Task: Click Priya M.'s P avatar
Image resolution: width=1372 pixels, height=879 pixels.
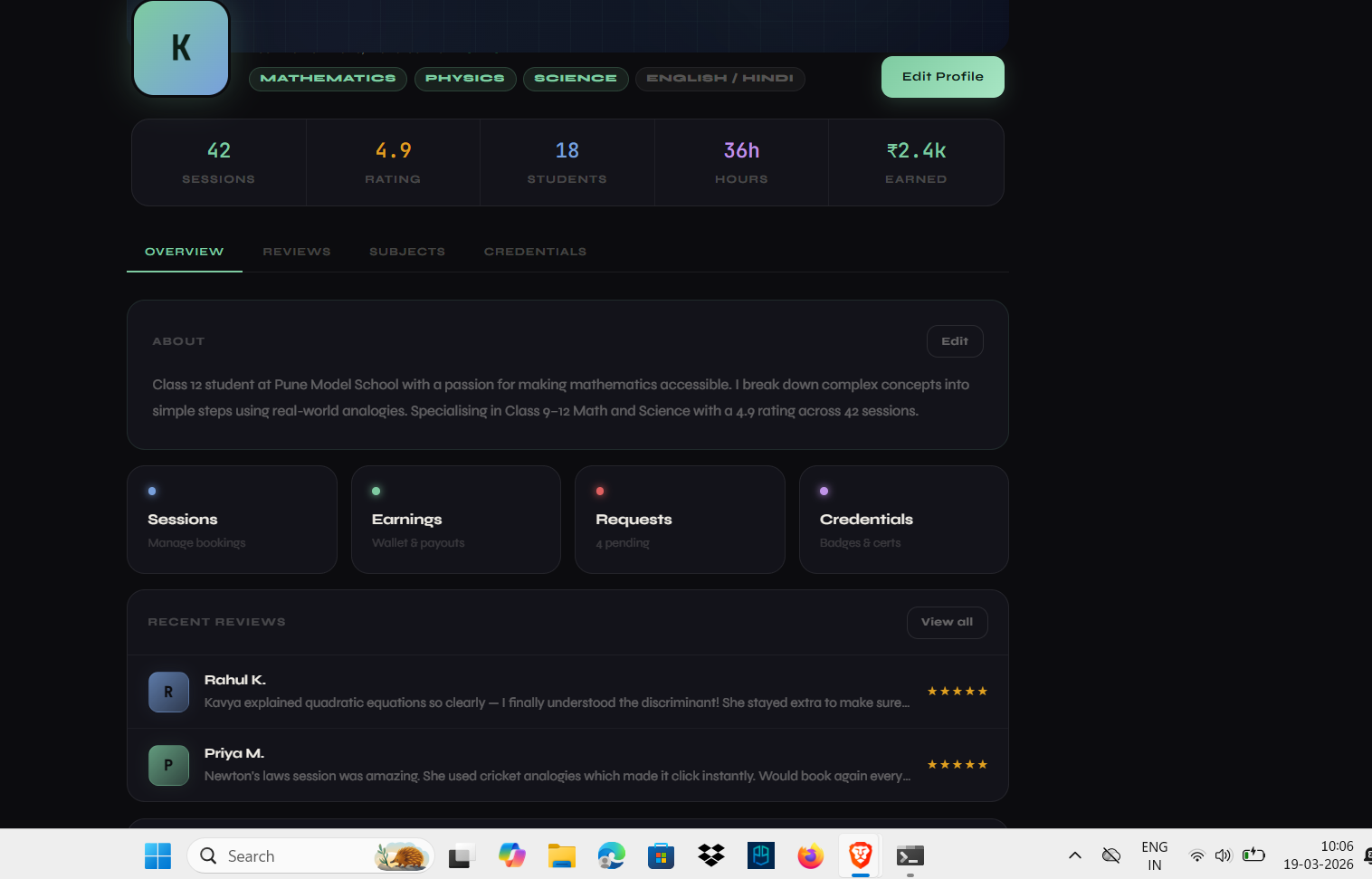Action: (168, 766)
